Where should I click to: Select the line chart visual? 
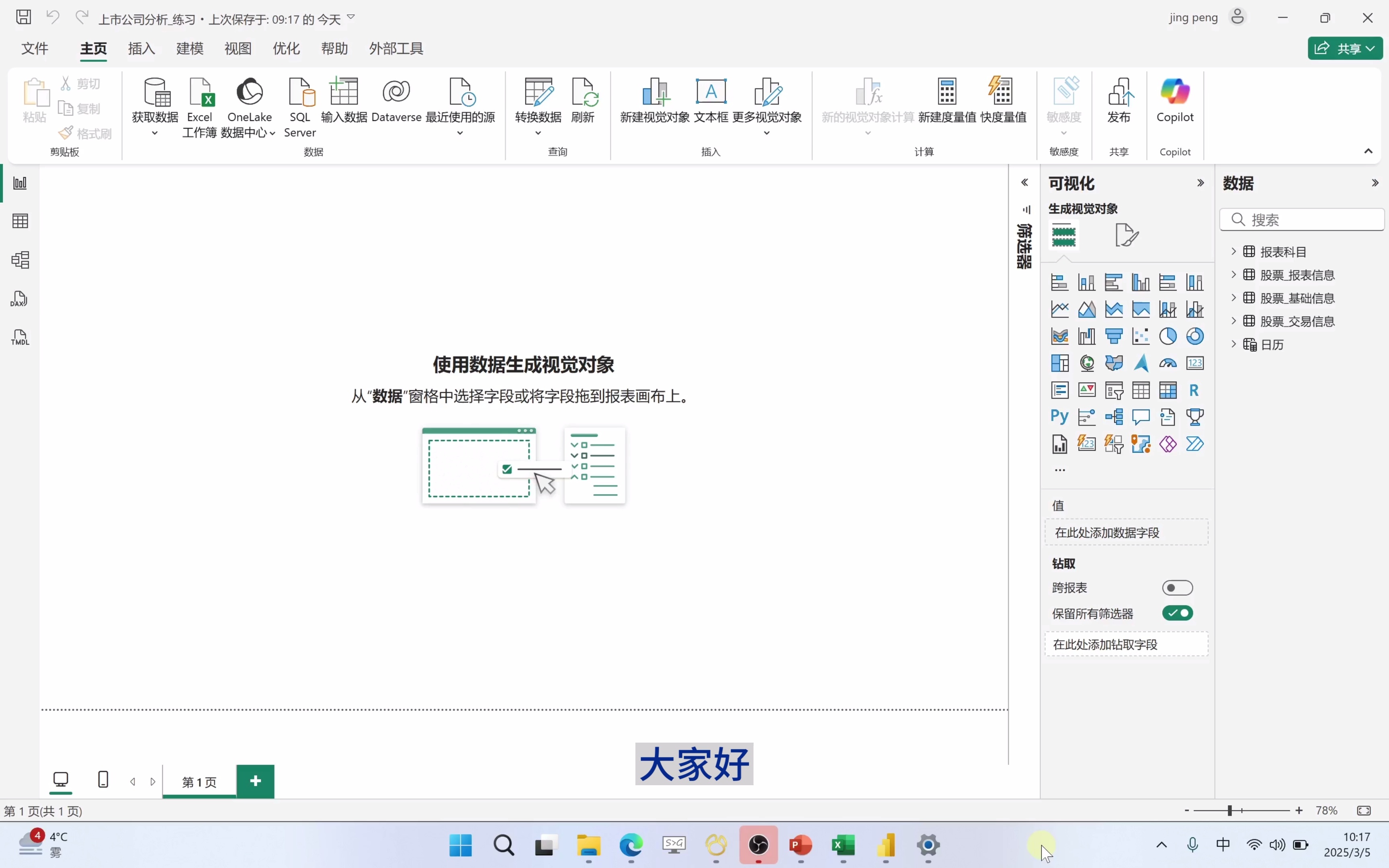click(1059, 309)
